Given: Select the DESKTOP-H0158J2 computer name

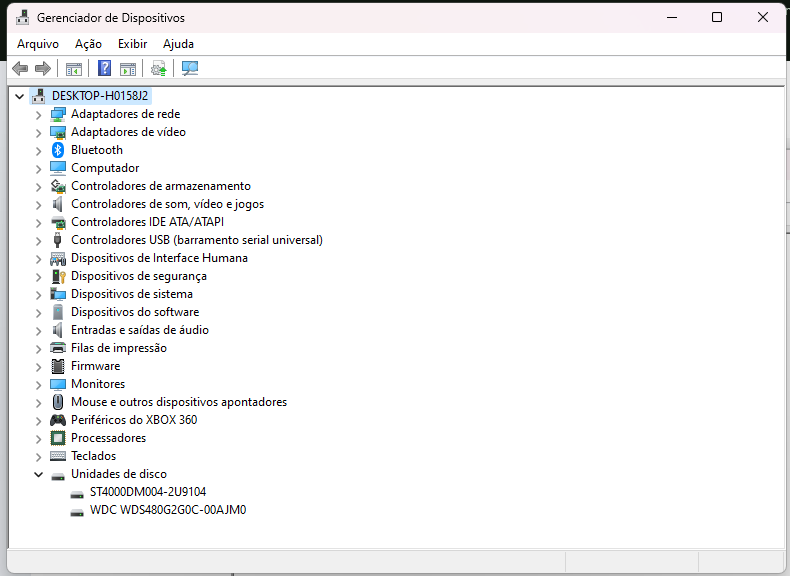Looking at the screenshot, I should point(100,96).
